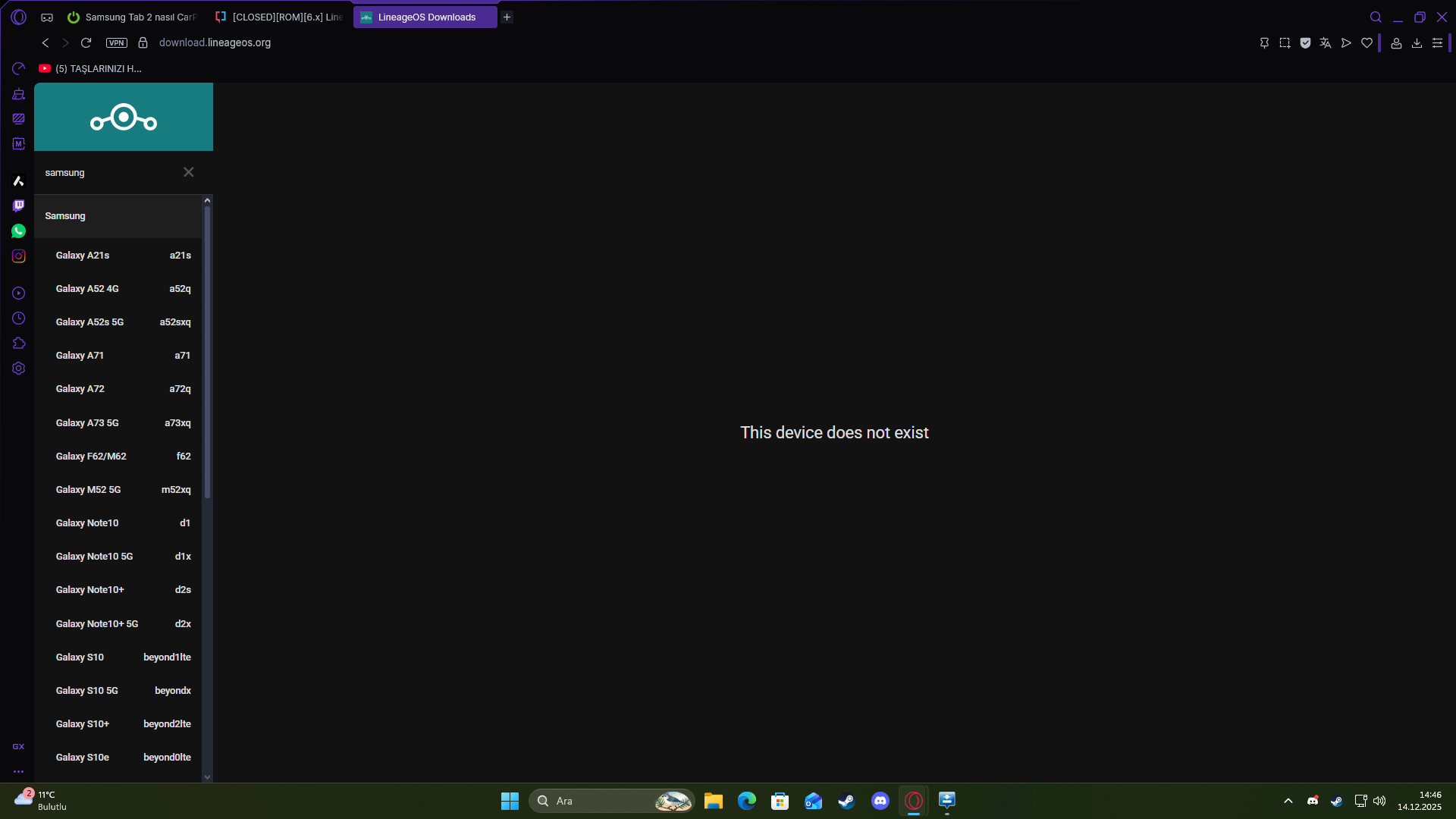This screenshot has height=819, width=1456.
Task: Reload the current page
Action: tap(86, 42)
